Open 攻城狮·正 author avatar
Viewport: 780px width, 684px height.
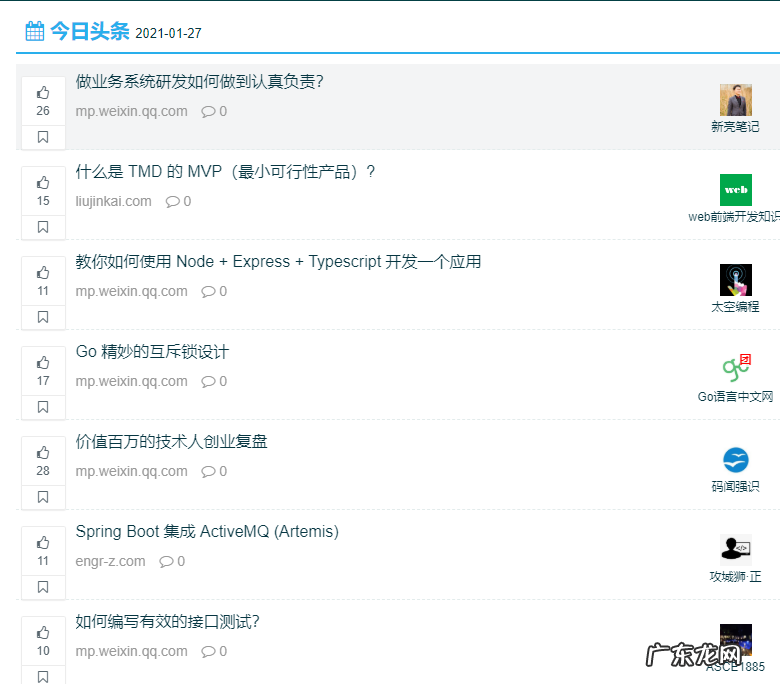click(736, 550)
